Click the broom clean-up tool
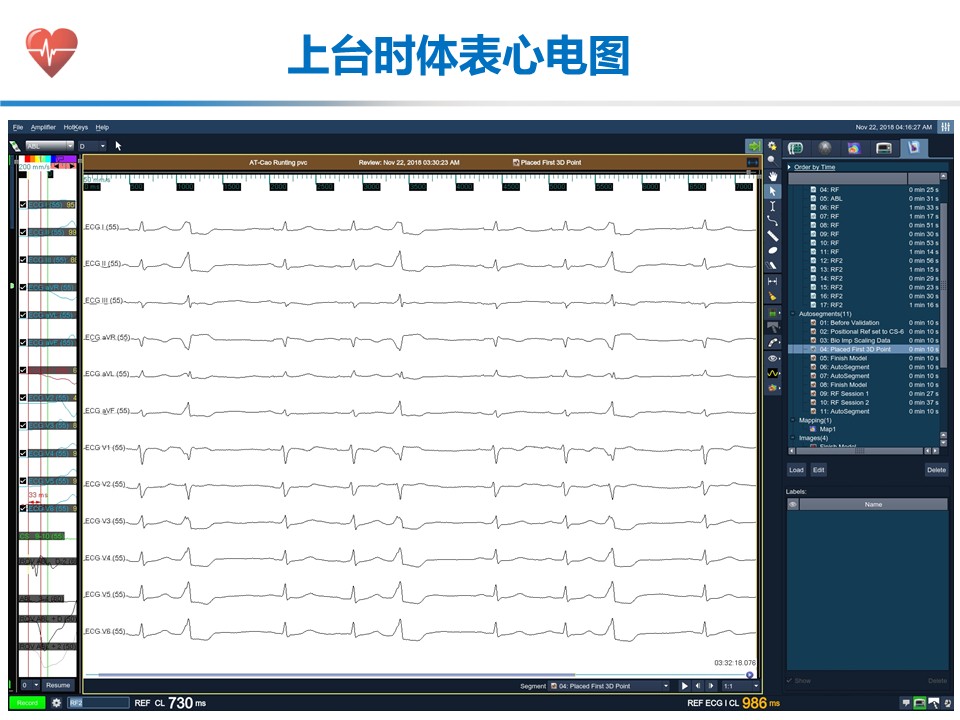The width and height of the screenshot is (960, 720). tap(773, 296)
